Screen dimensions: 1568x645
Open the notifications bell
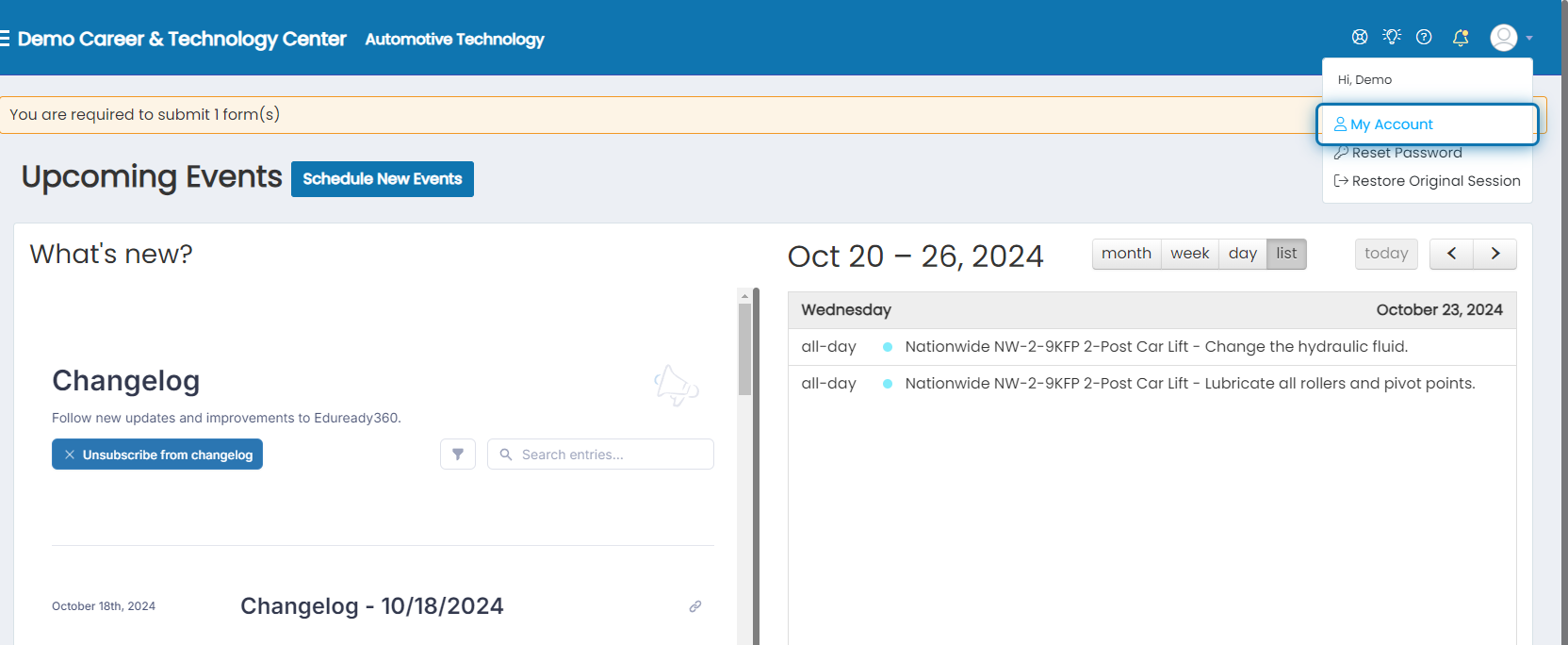[x=1461, y=38]
